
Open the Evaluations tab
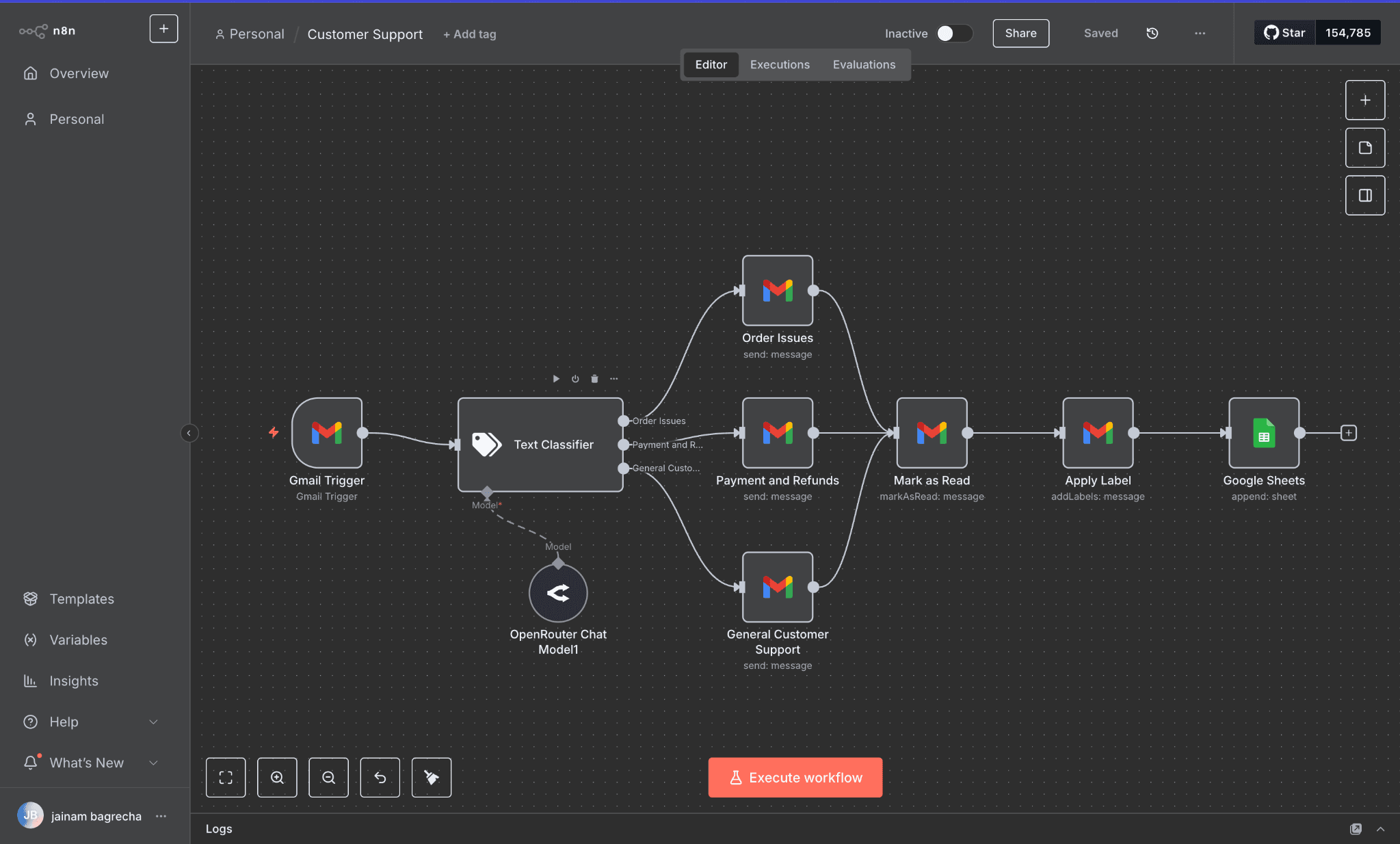(864, 64)
